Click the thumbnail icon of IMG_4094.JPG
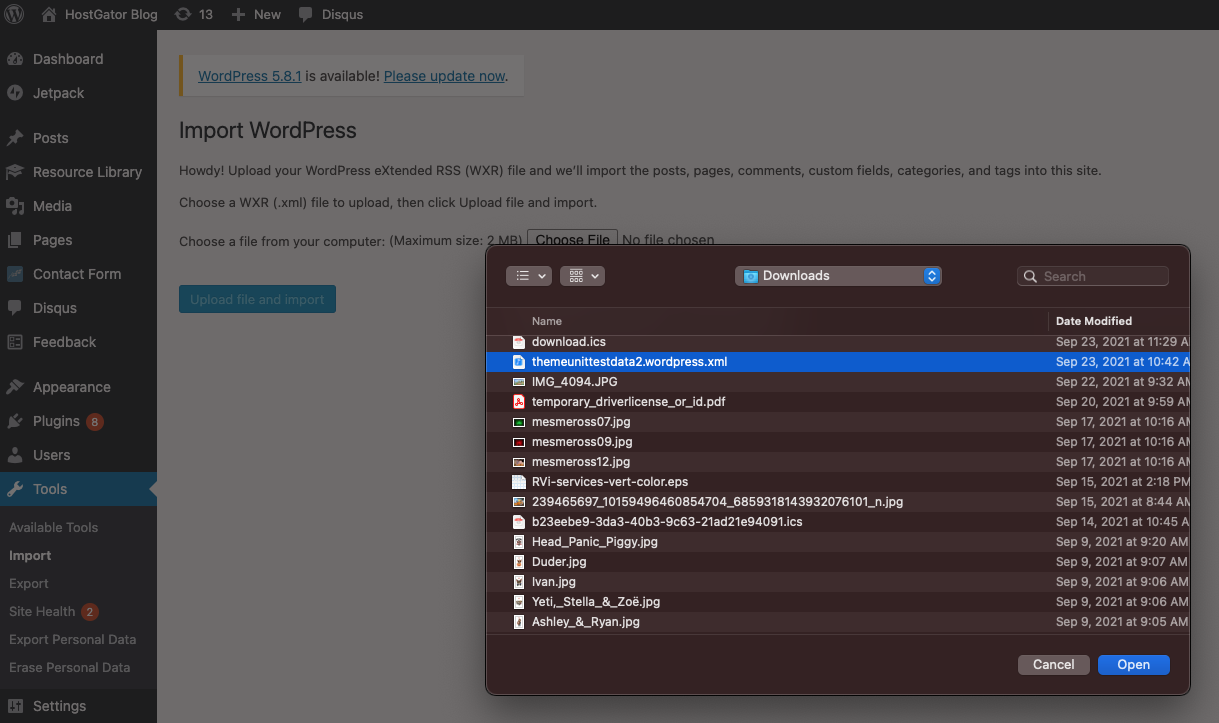This screenshot has height=723, width=1219. click(519, 382)
